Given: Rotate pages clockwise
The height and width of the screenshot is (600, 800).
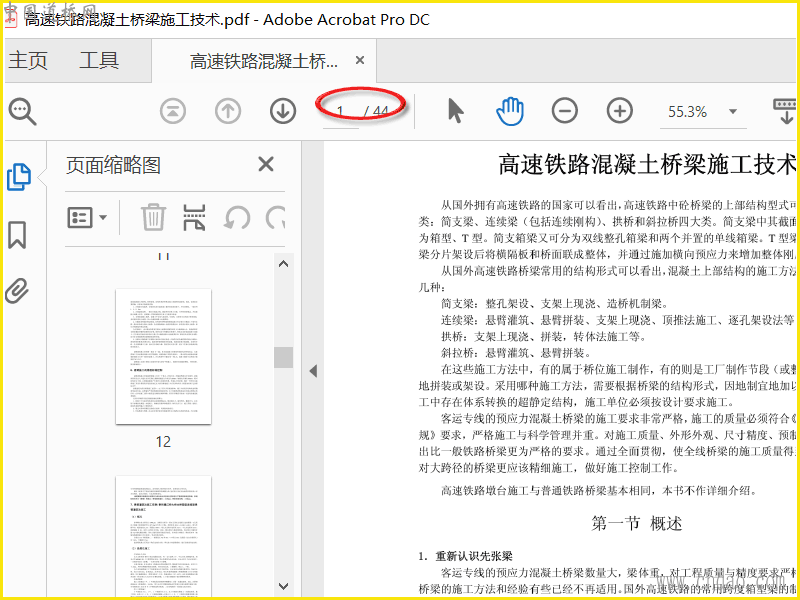Looking at the screenshot, I should (276, 218).
